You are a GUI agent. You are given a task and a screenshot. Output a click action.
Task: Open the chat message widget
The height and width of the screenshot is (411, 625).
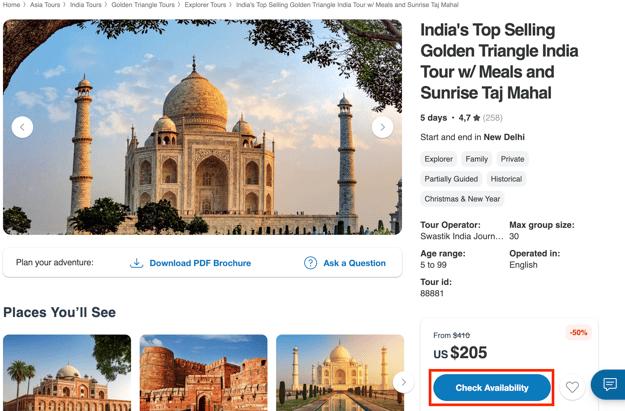click(609, 385)
